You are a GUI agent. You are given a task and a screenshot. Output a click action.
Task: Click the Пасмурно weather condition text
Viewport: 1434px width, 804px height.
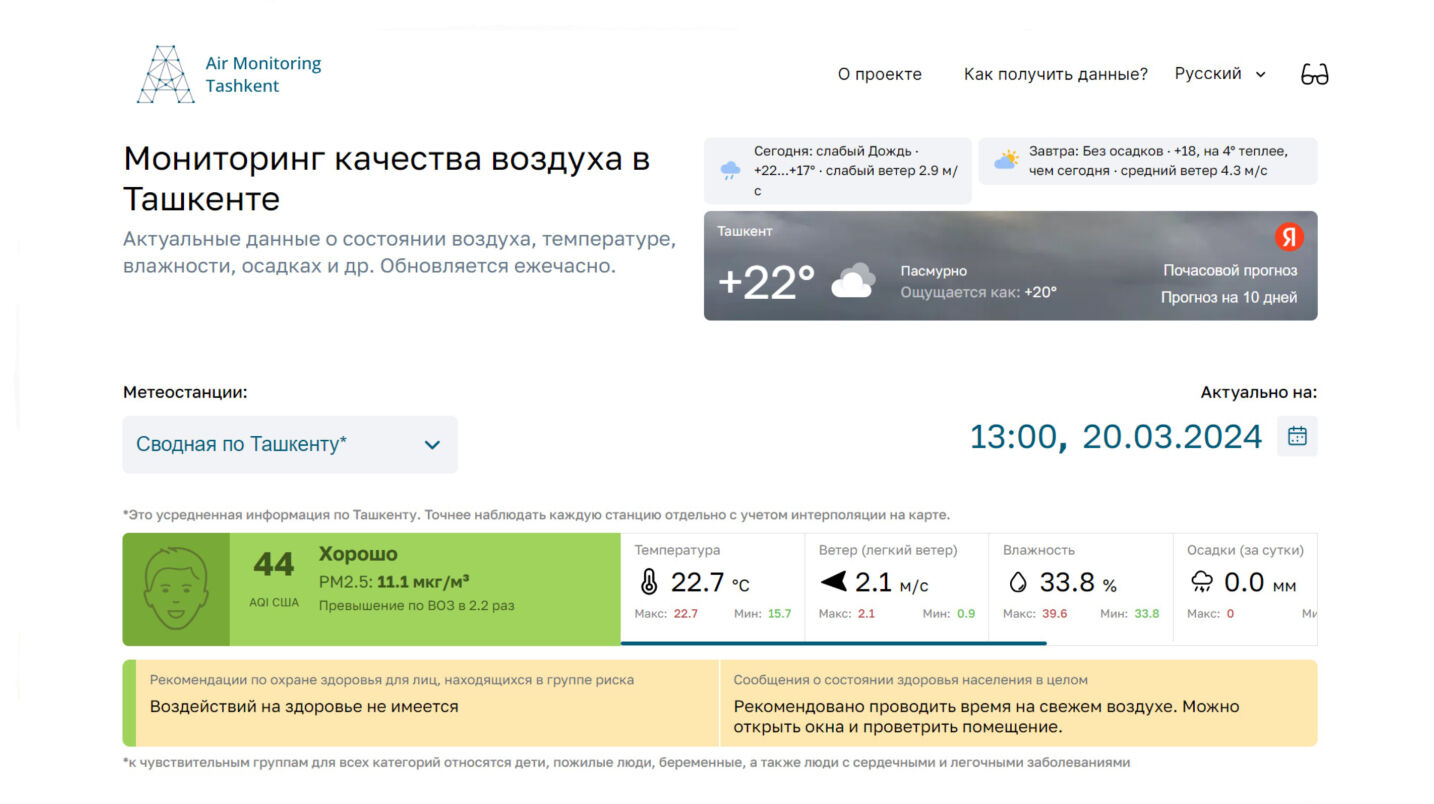click(934, 271)
